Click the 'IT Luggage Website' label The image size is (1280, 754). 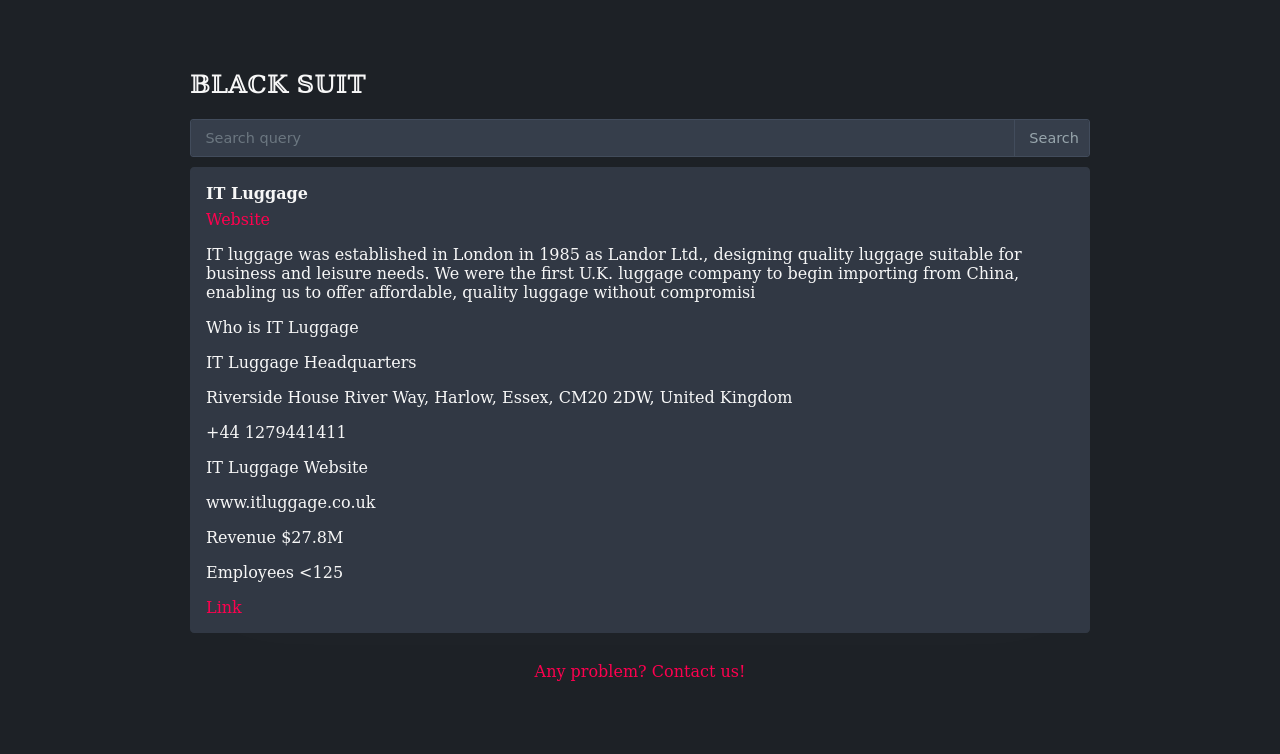(x=287, y=467)
